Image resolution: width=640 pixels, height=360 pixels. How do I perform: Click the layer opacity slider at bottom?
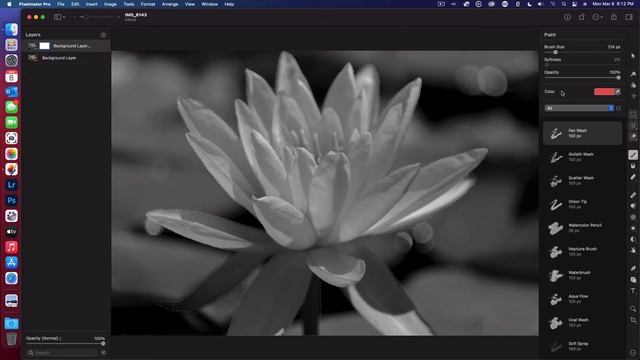(65, 344)
